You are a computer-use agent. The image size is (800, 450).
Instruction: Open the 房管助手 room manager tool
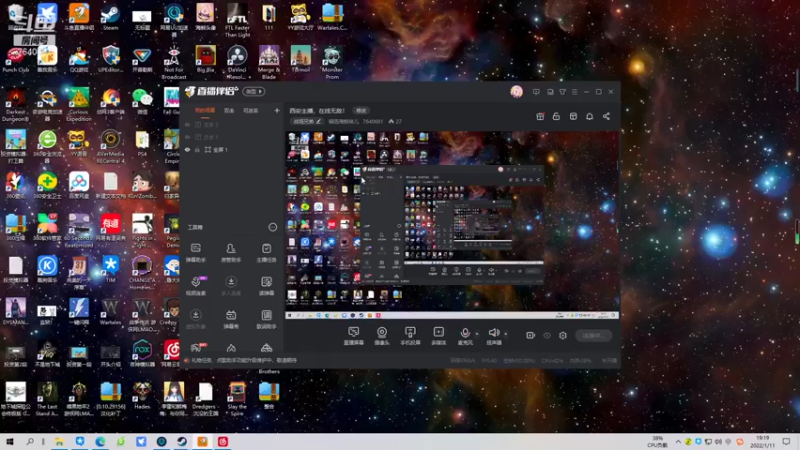pos(231,253)
